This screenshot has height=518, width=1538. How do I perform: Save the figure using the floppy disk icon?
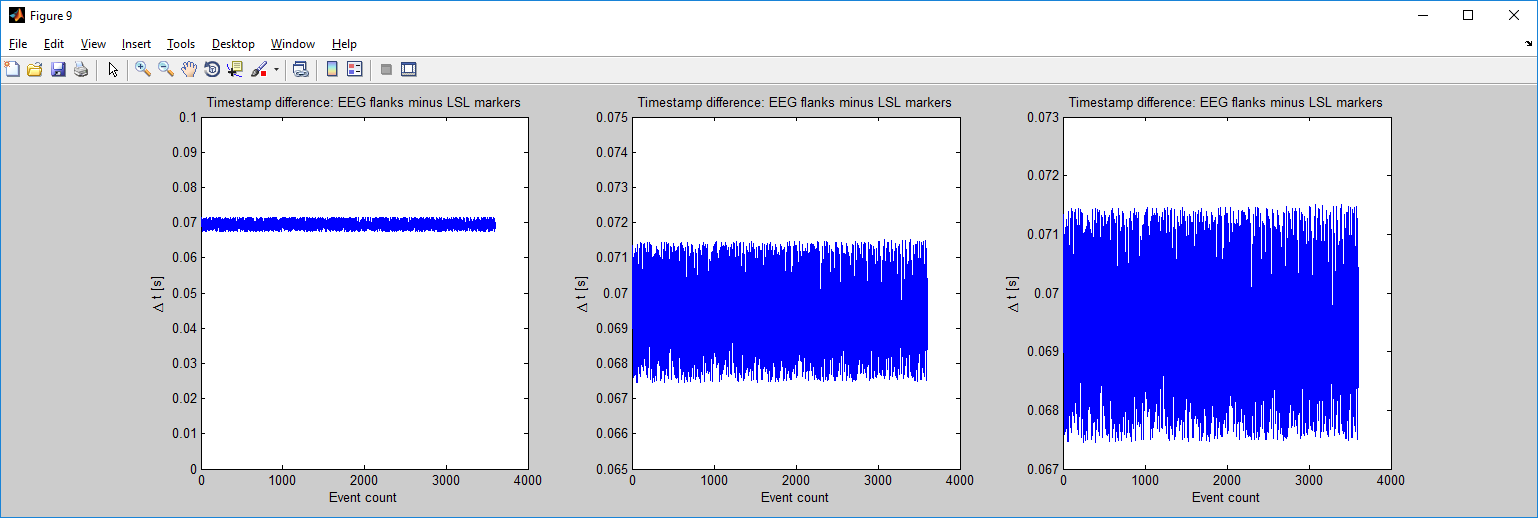click(x=58, y=69)
